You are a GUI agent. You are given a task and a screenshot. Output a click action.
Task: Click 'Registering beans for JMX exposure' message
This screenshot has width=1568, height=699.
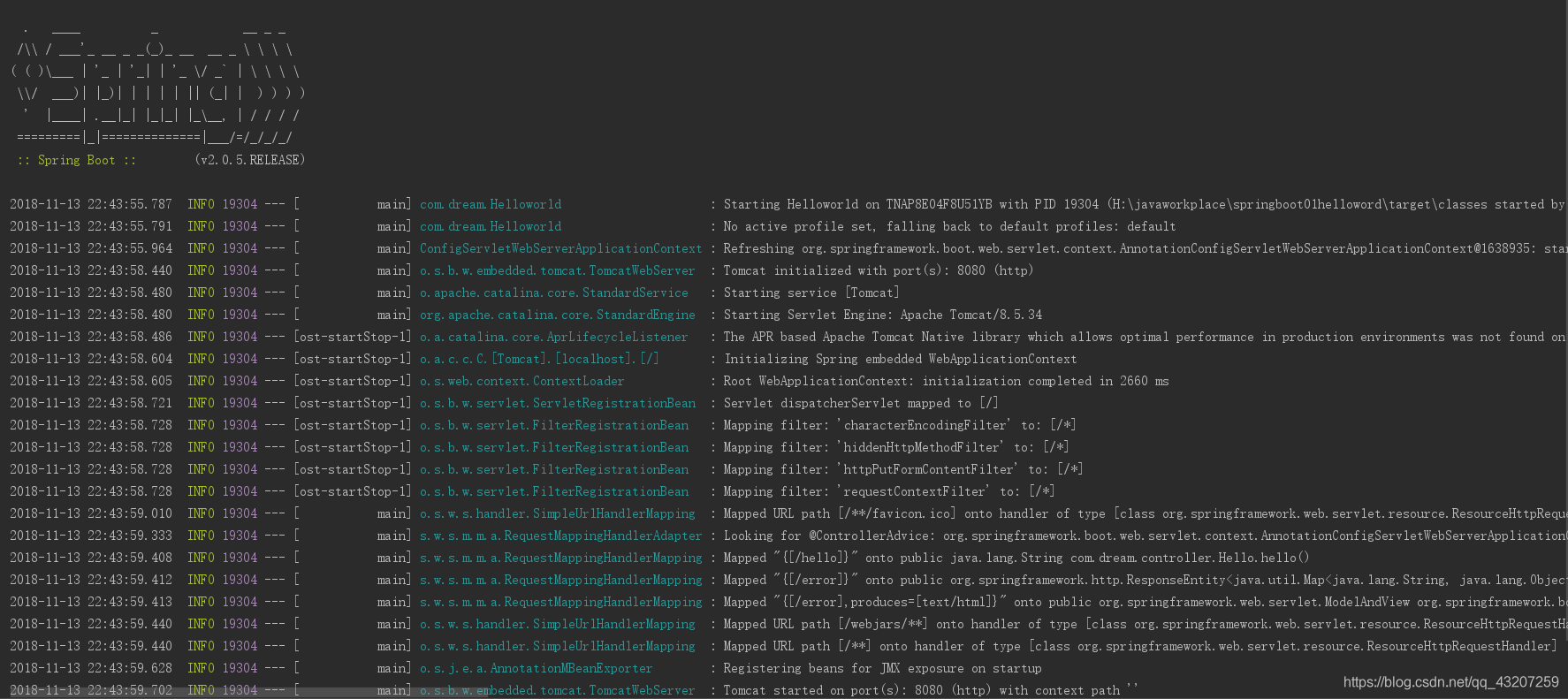882,668
